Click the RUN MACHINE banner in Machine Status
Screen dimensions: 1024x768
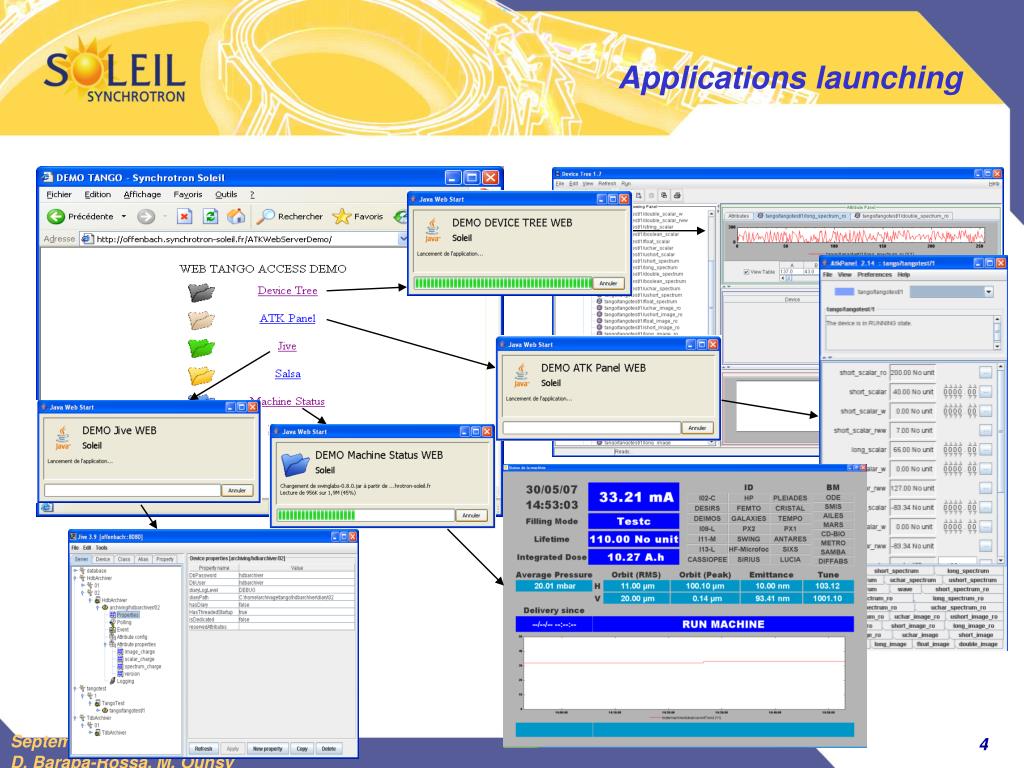click(723, 624)
